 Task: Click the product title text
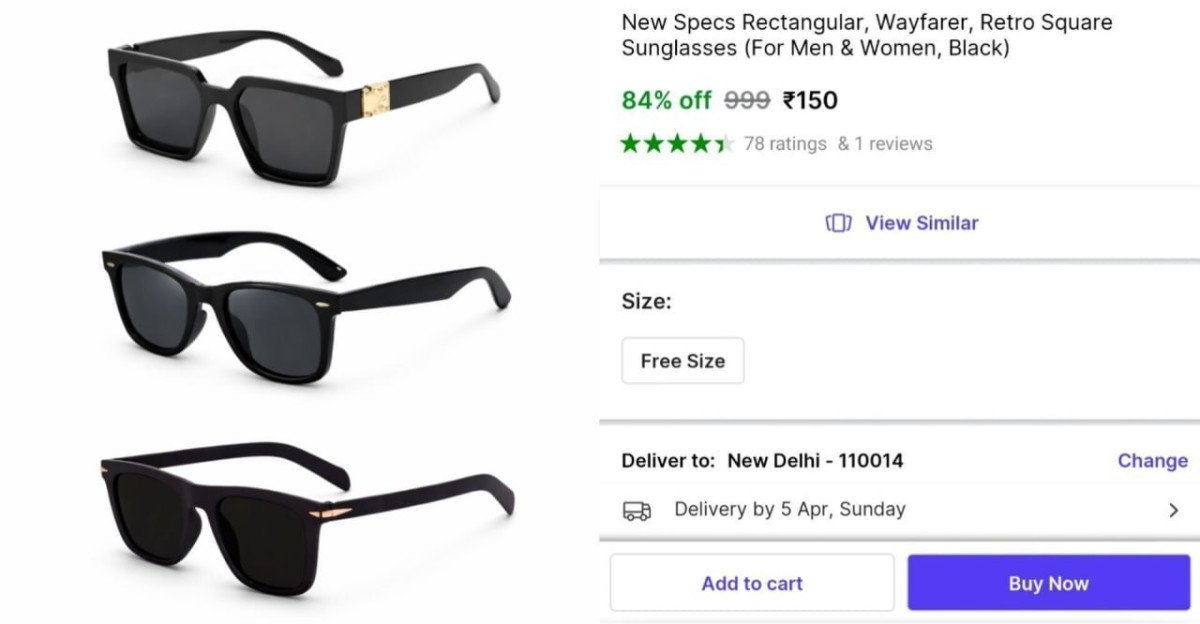pyautogui.click(x=866, y=34)
